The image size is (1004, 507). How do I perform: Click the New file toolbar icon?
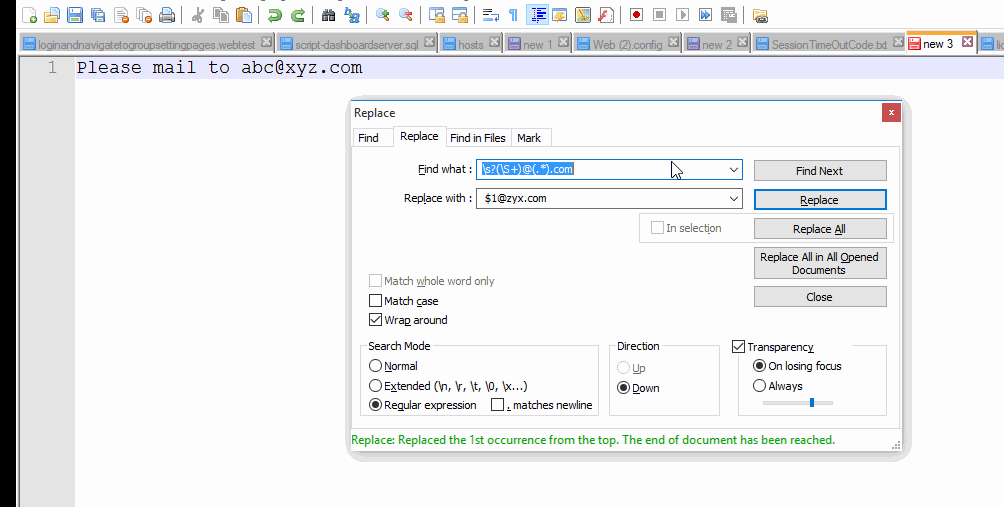29,15
